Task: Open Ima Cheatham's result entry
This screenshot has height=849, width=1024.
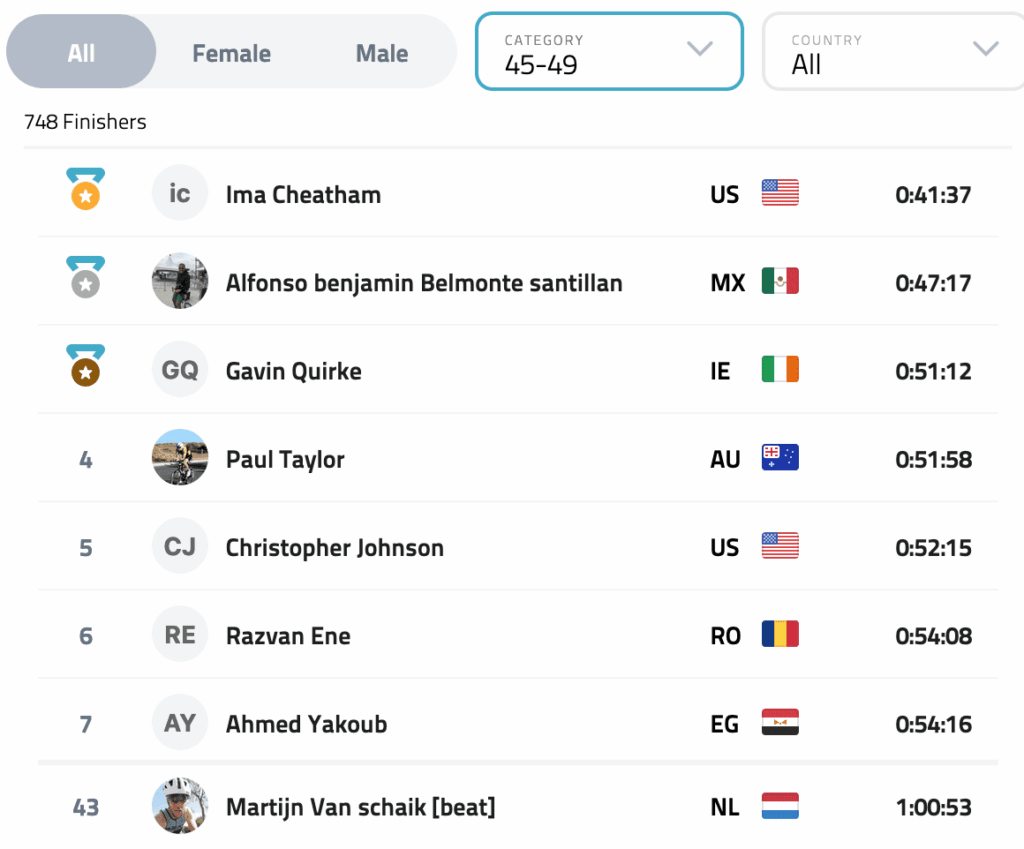Action: 303,194
